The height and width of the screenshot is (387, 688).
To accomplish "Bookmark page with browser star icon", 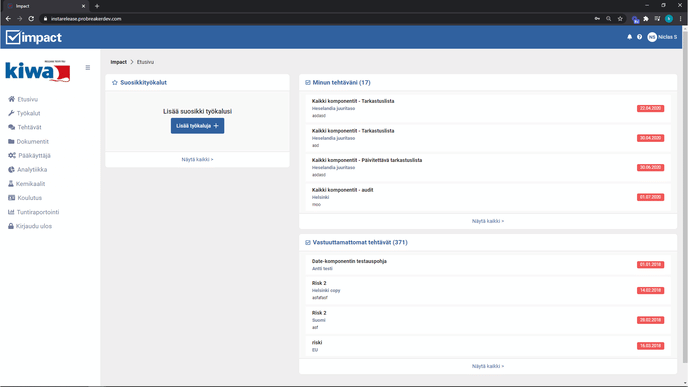I will [620, 19].
